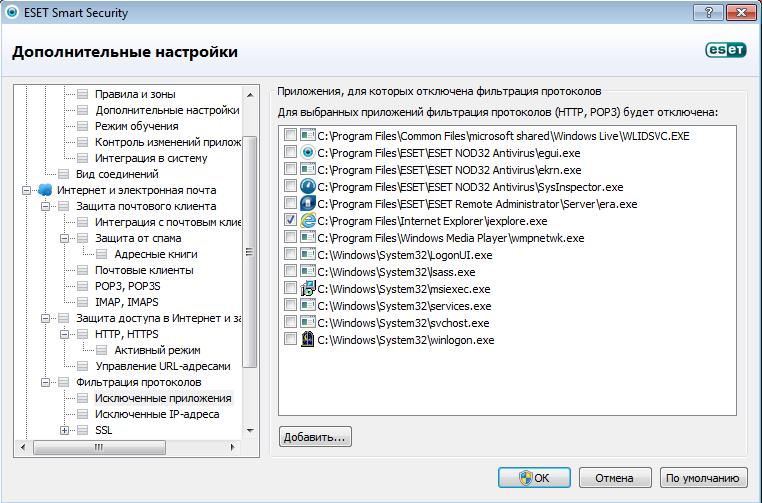This screenshot has width=762, height=503.
Task: Collapse Защита доступа в Интернет node
Action: (x=46, y=318)
